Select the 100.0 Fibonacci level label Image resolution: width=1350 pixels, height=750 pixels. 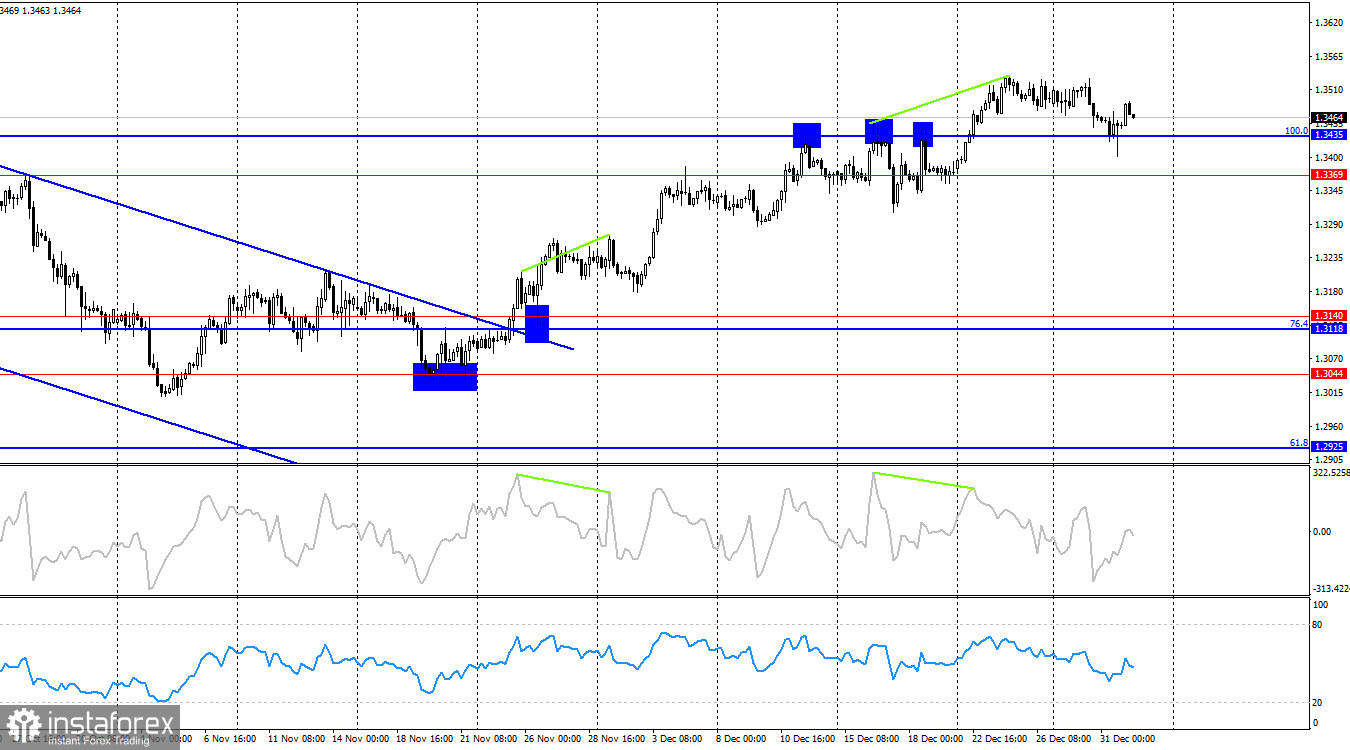point(1297,130)
